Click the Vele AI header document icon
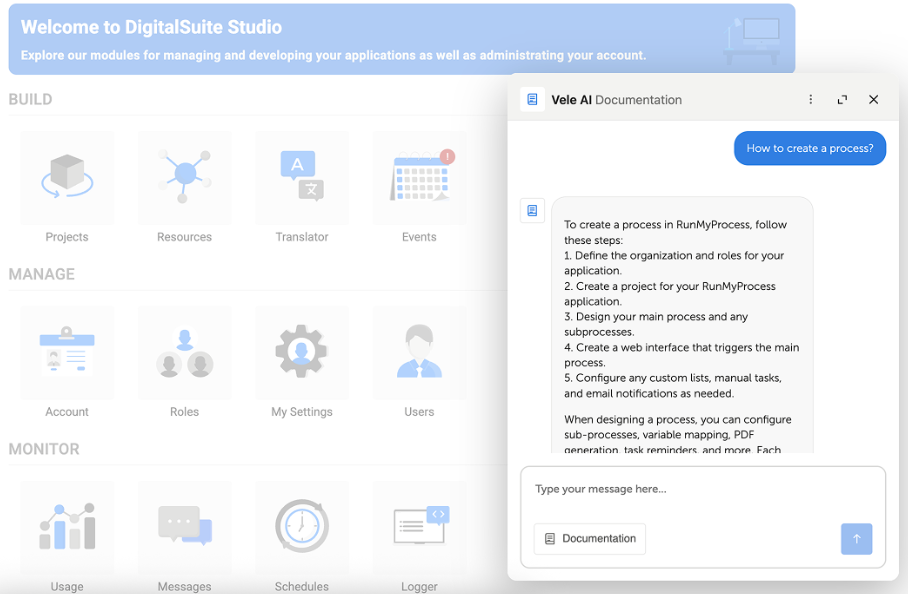 pos(532,100)
